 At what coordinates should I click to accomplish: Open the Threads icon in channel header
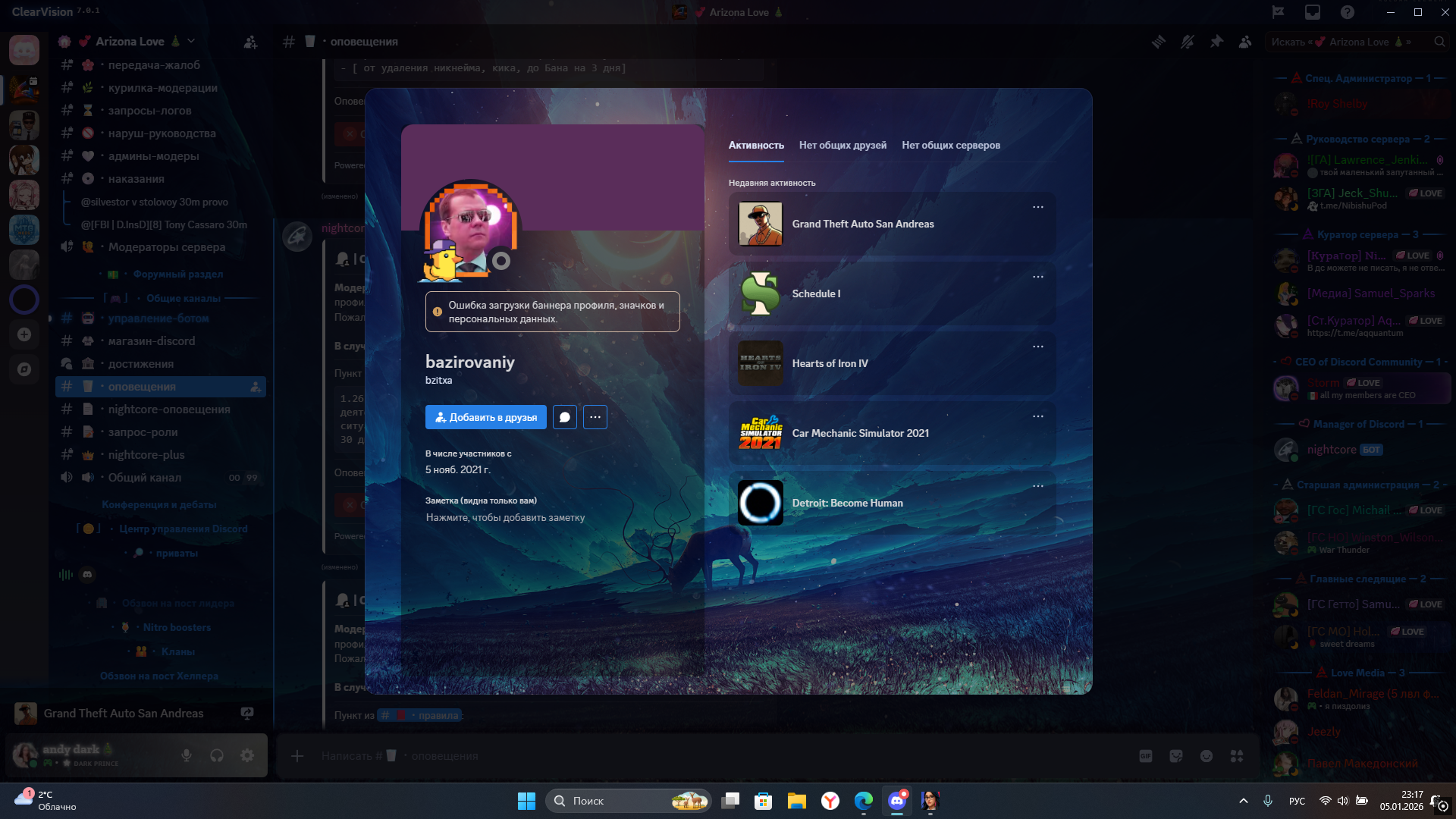(x=1159, y=42)
